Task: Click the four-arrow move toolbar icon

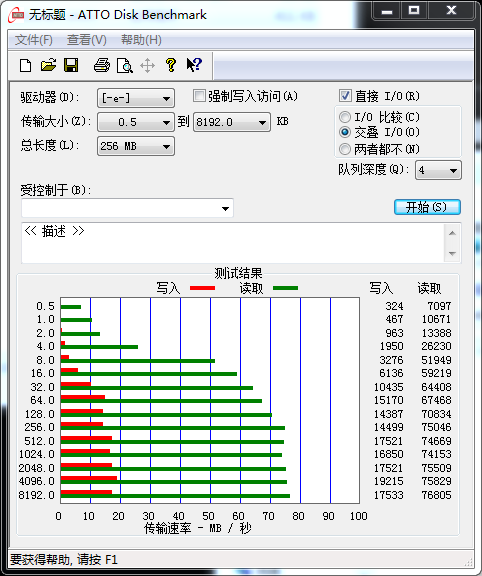Action: 147,66
